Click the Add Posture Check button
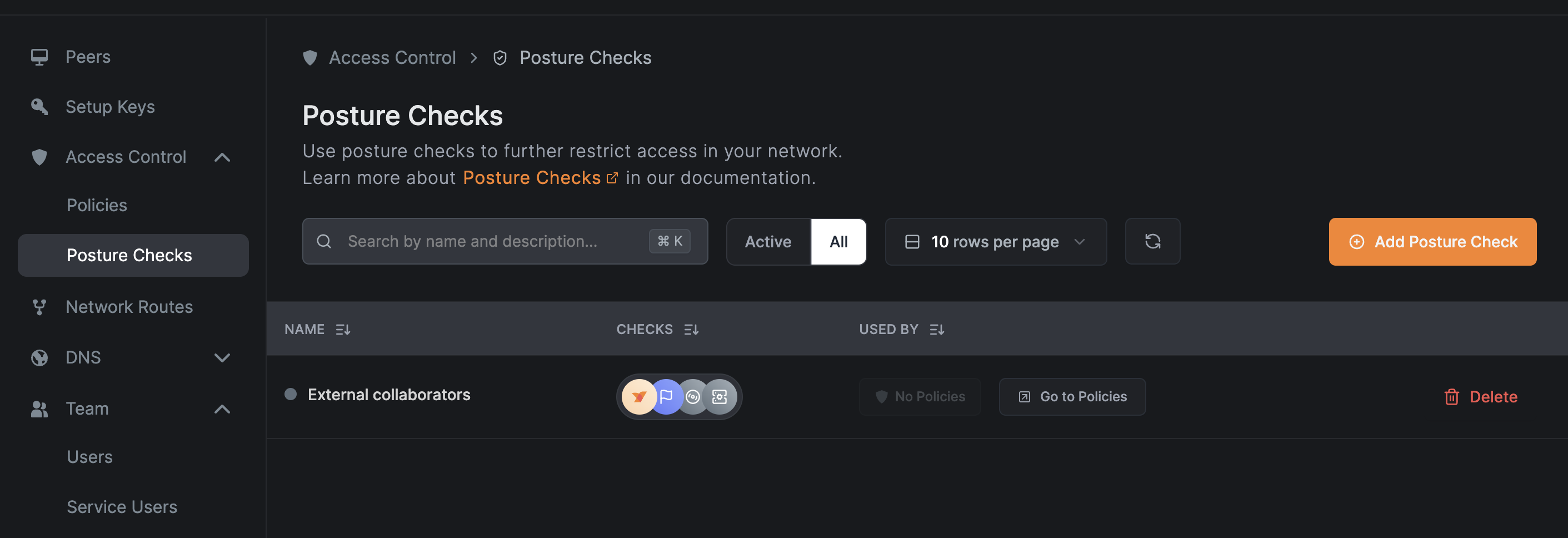Screen dimensions: 1568x538 click(x=1432, y=242)
